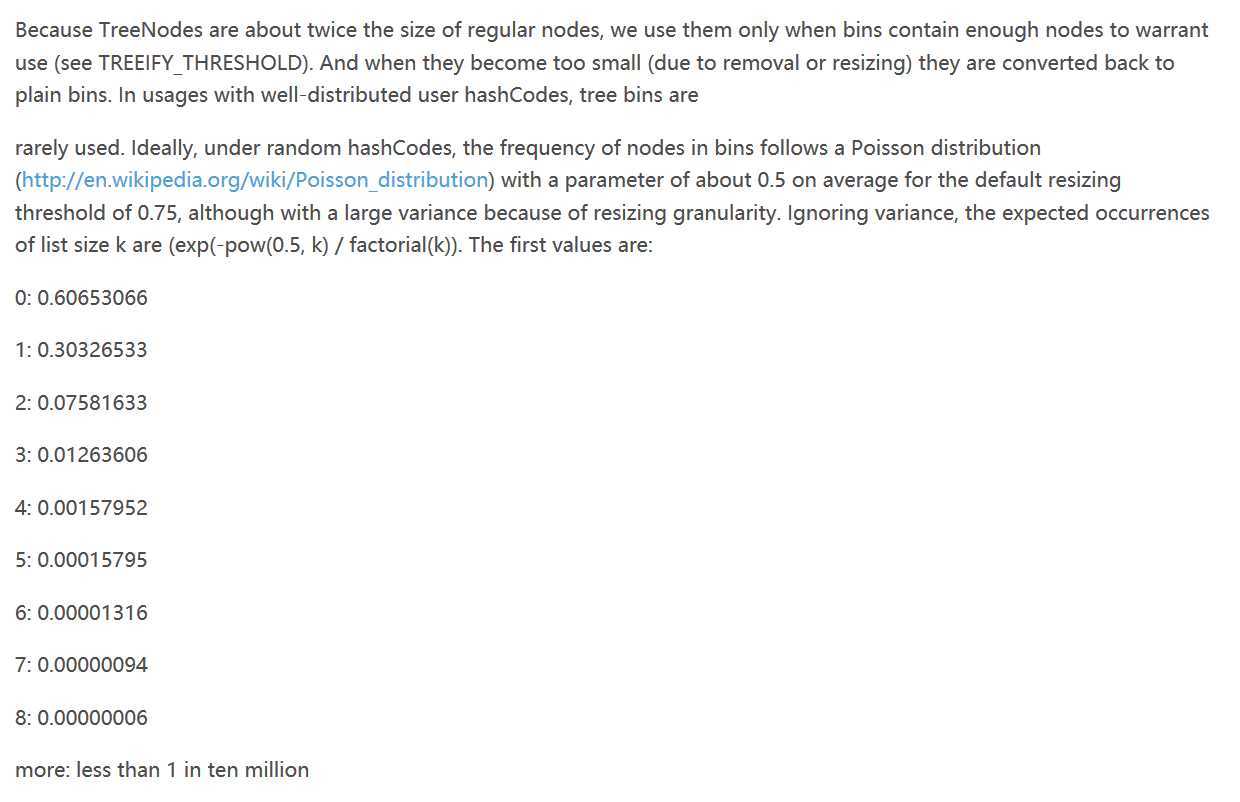Click the line "7: 0.00000094"
Screen dimensions: 1240x802
(81, 665)
